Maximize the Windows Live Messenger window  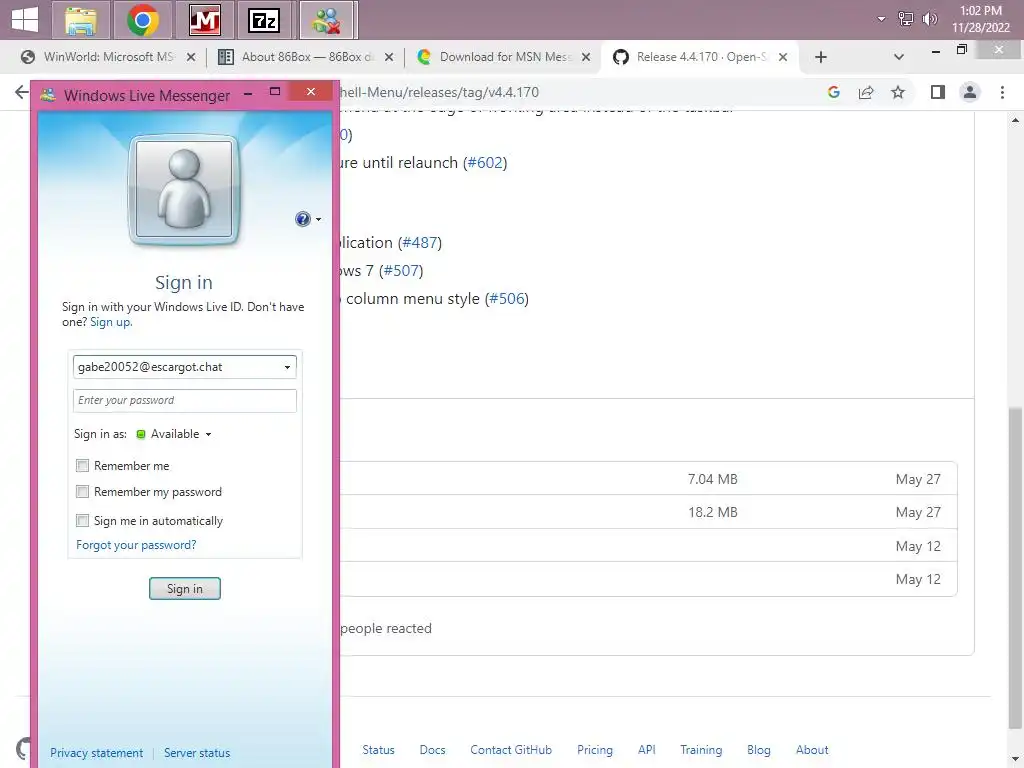275,92
